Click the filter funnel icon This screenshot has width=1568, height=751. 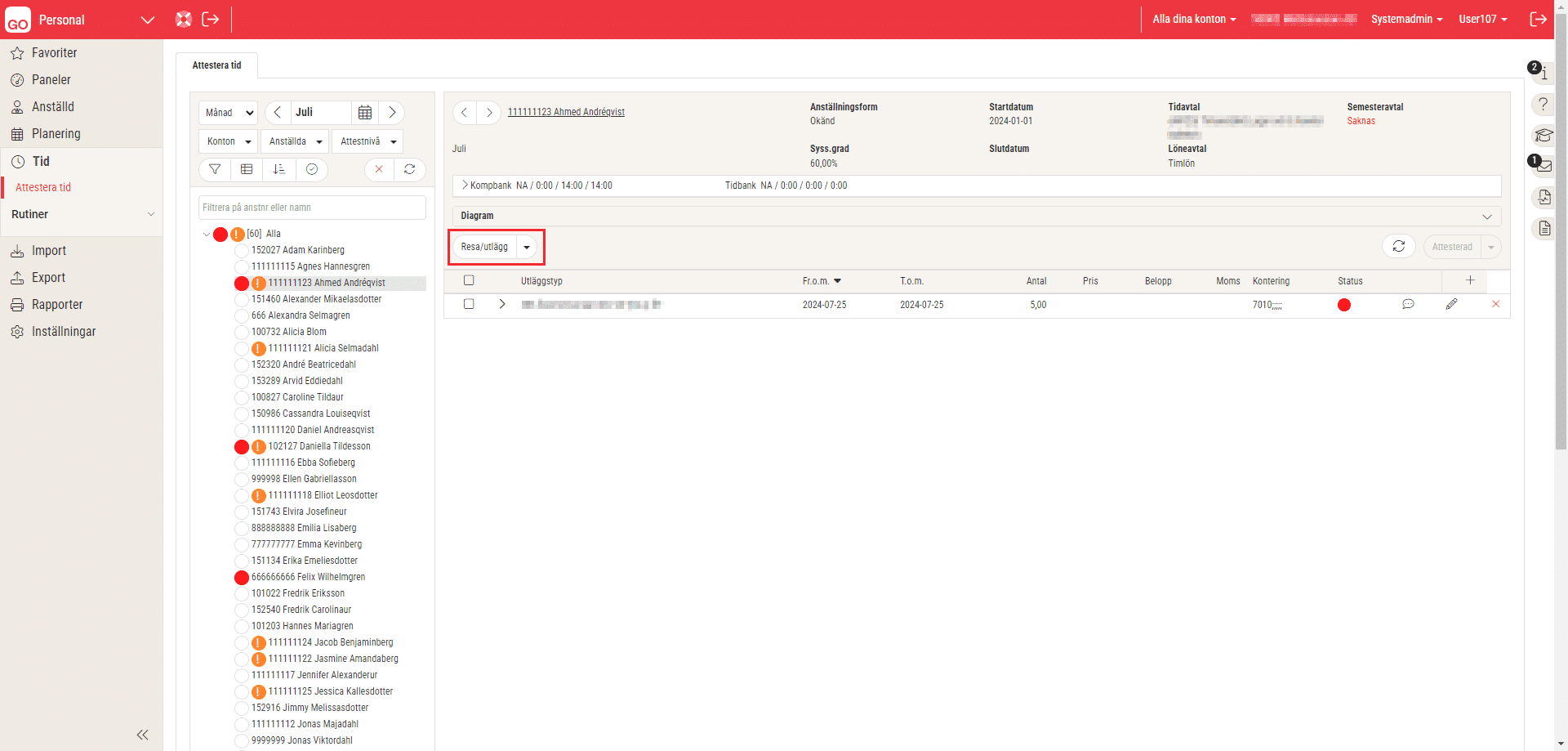pos(215,169)
